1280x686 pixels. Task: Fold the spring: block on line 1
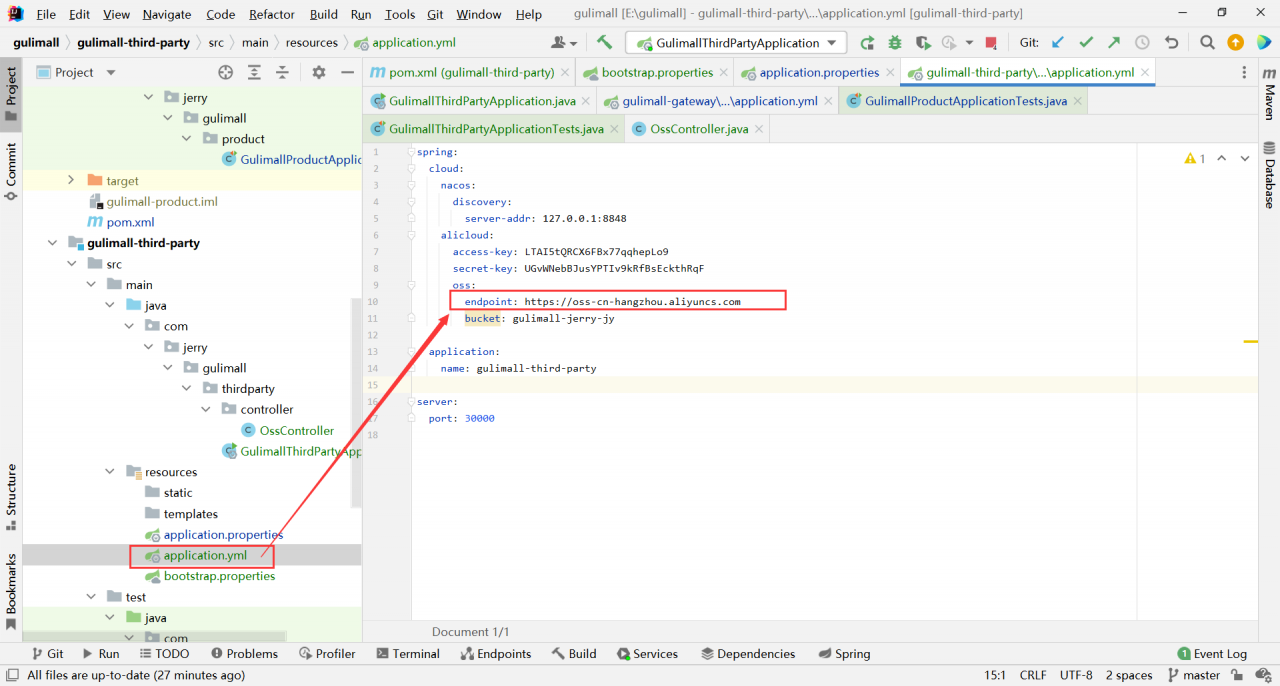click(411, 152)
